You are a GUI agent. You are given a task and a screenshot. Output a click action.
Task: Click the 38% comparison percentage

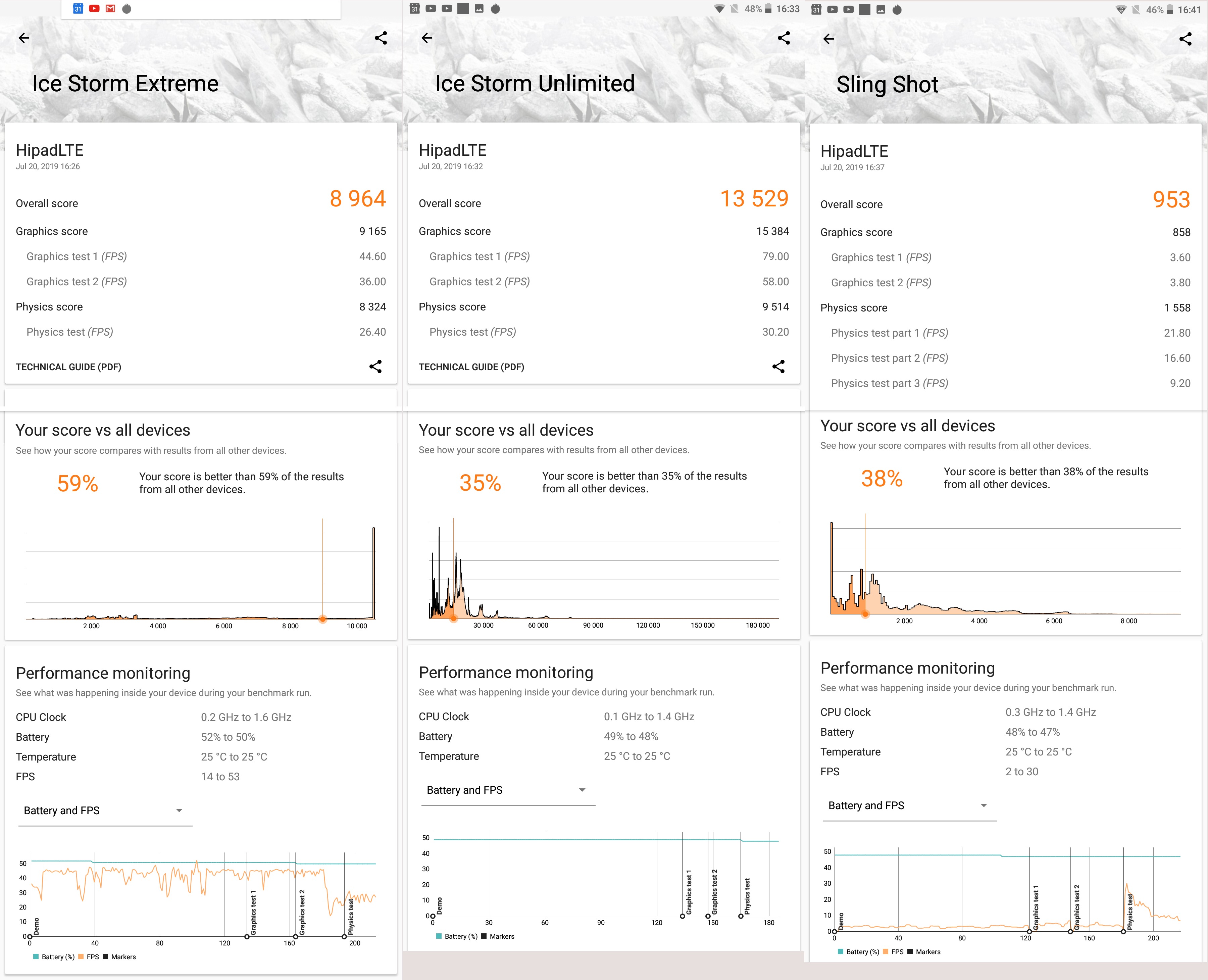pyautogui.click(x=882, y=479)
